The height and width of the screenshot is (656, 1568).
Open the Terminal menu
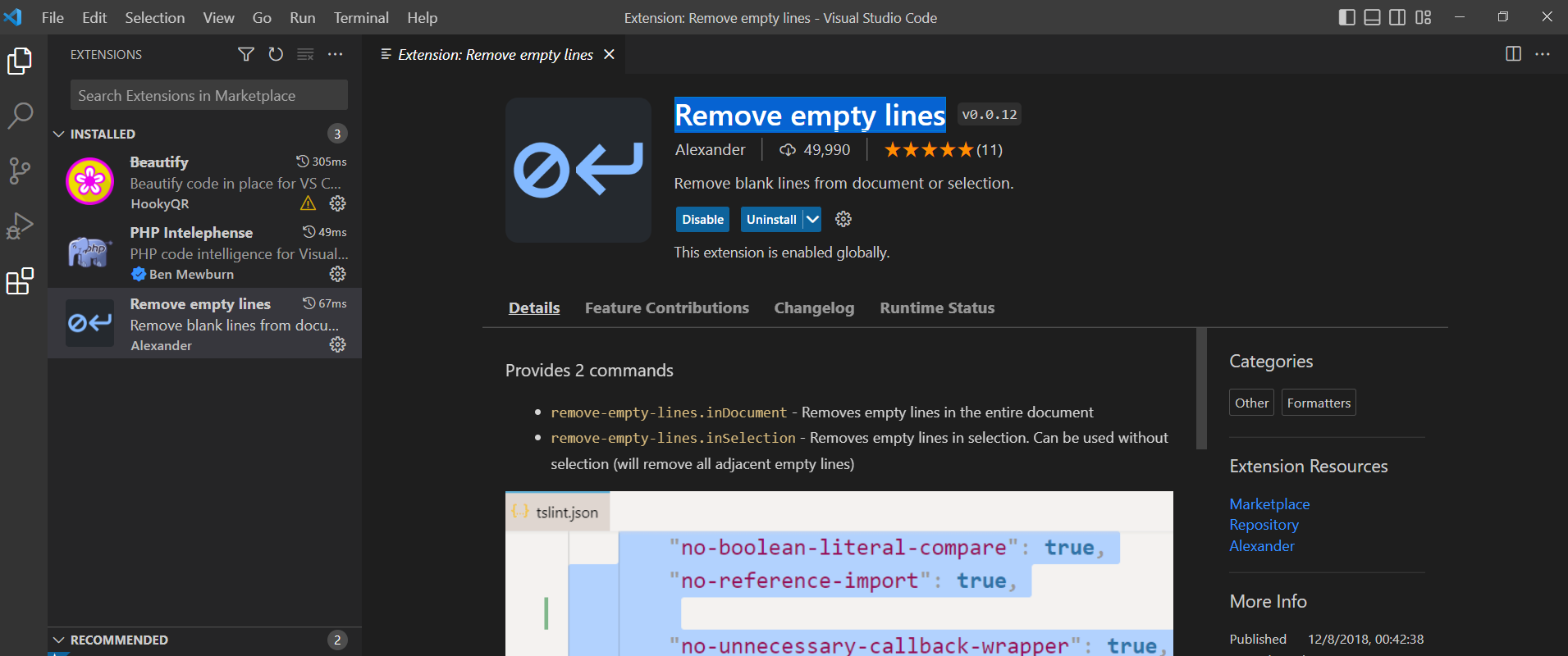coord(361,17)
